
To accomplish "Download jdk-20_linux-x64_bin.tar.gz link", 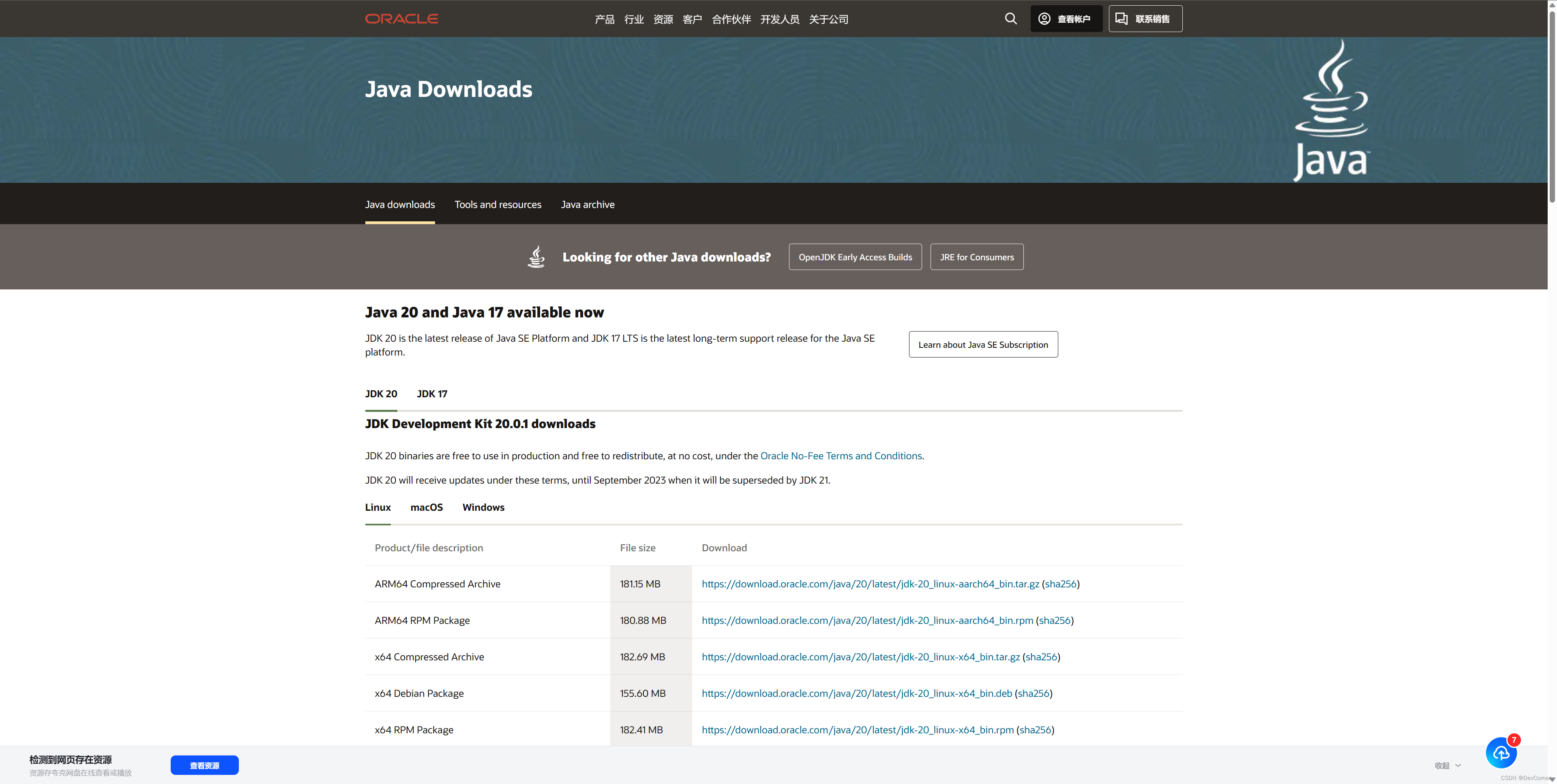I will click(861, 657).
